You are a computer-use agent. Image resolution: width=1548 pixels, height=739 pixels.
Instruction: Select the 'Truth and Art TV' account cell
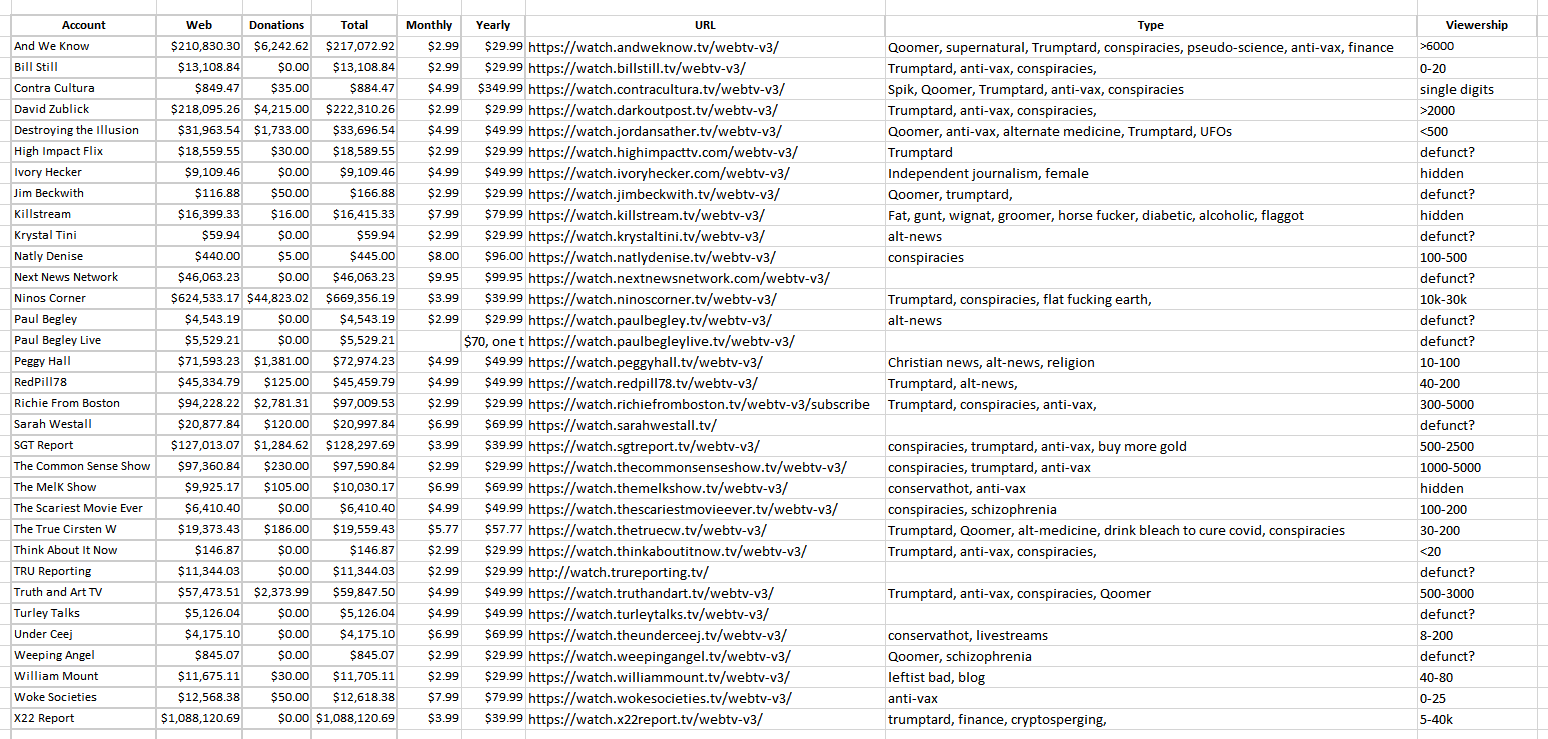tap(83, 592)
